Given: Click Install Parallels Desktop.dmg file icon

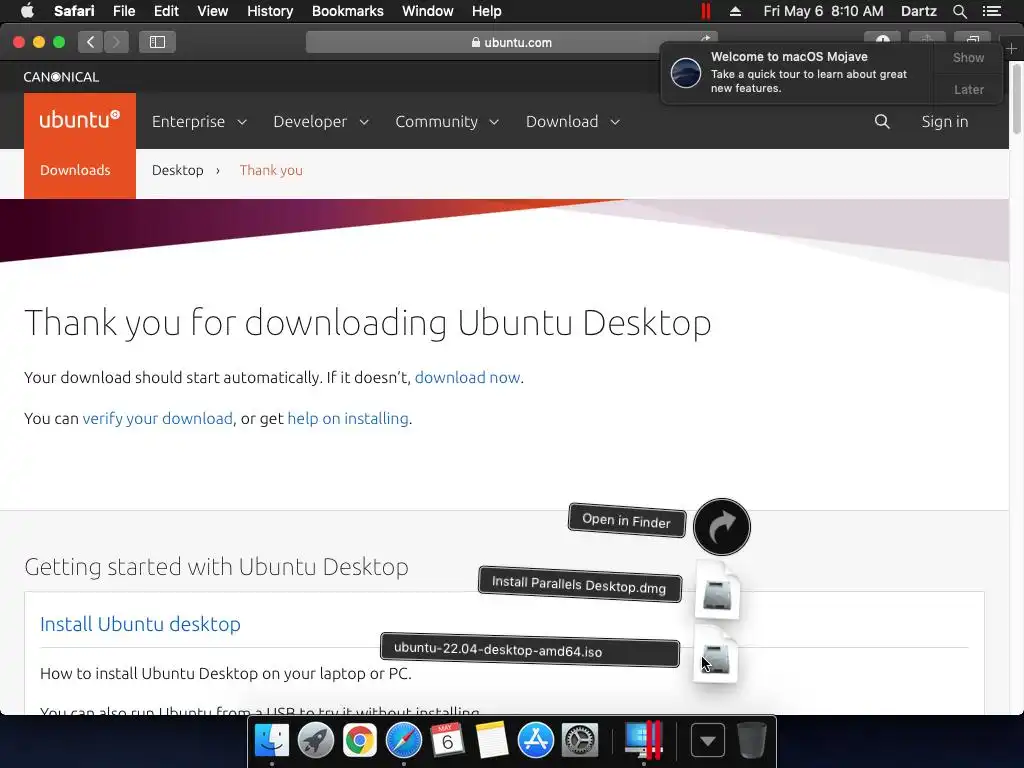Looking at the screenshot, I should pos(717,590).
